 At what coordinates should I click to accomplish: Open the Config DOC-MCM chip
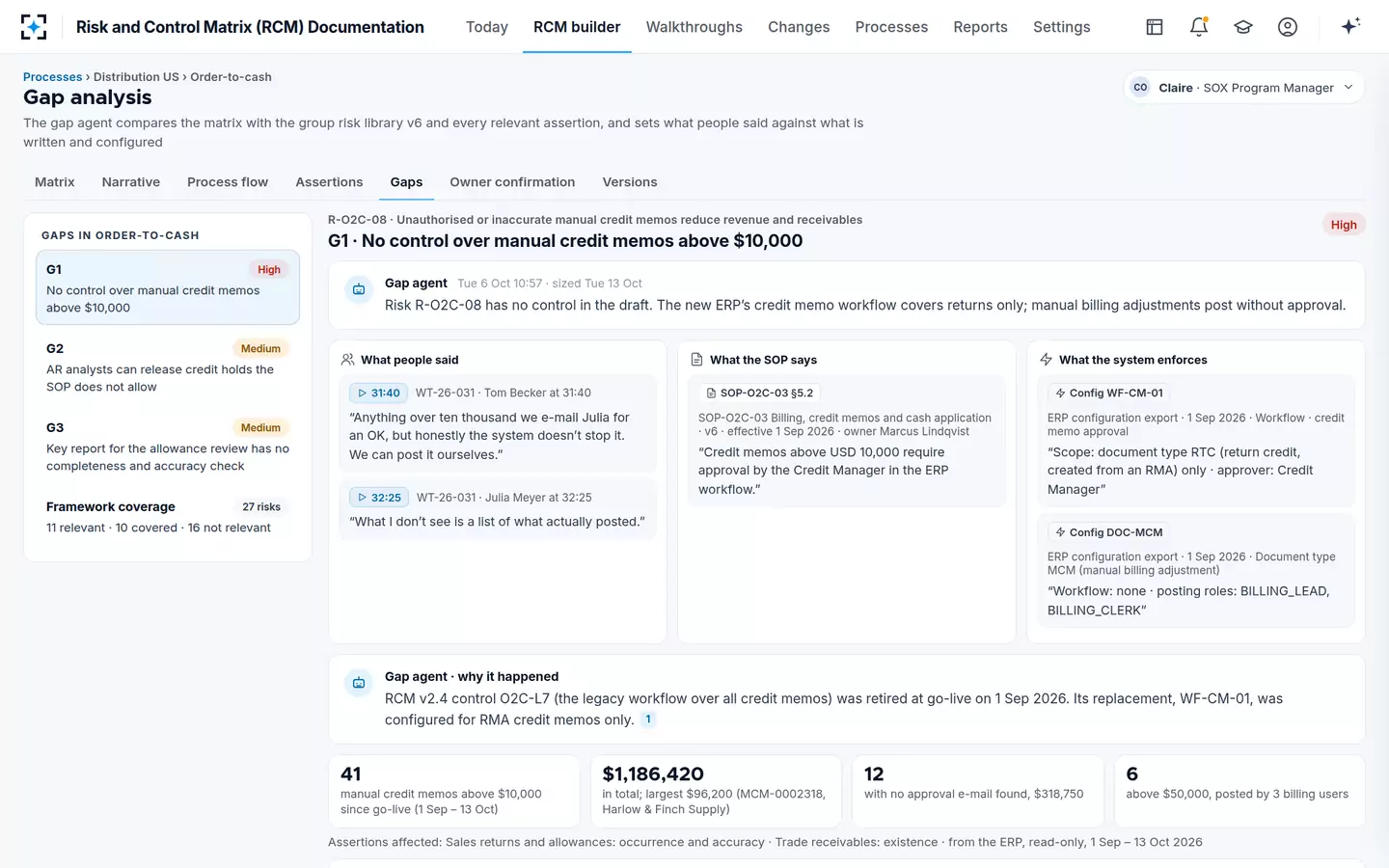coord(1109,532)
